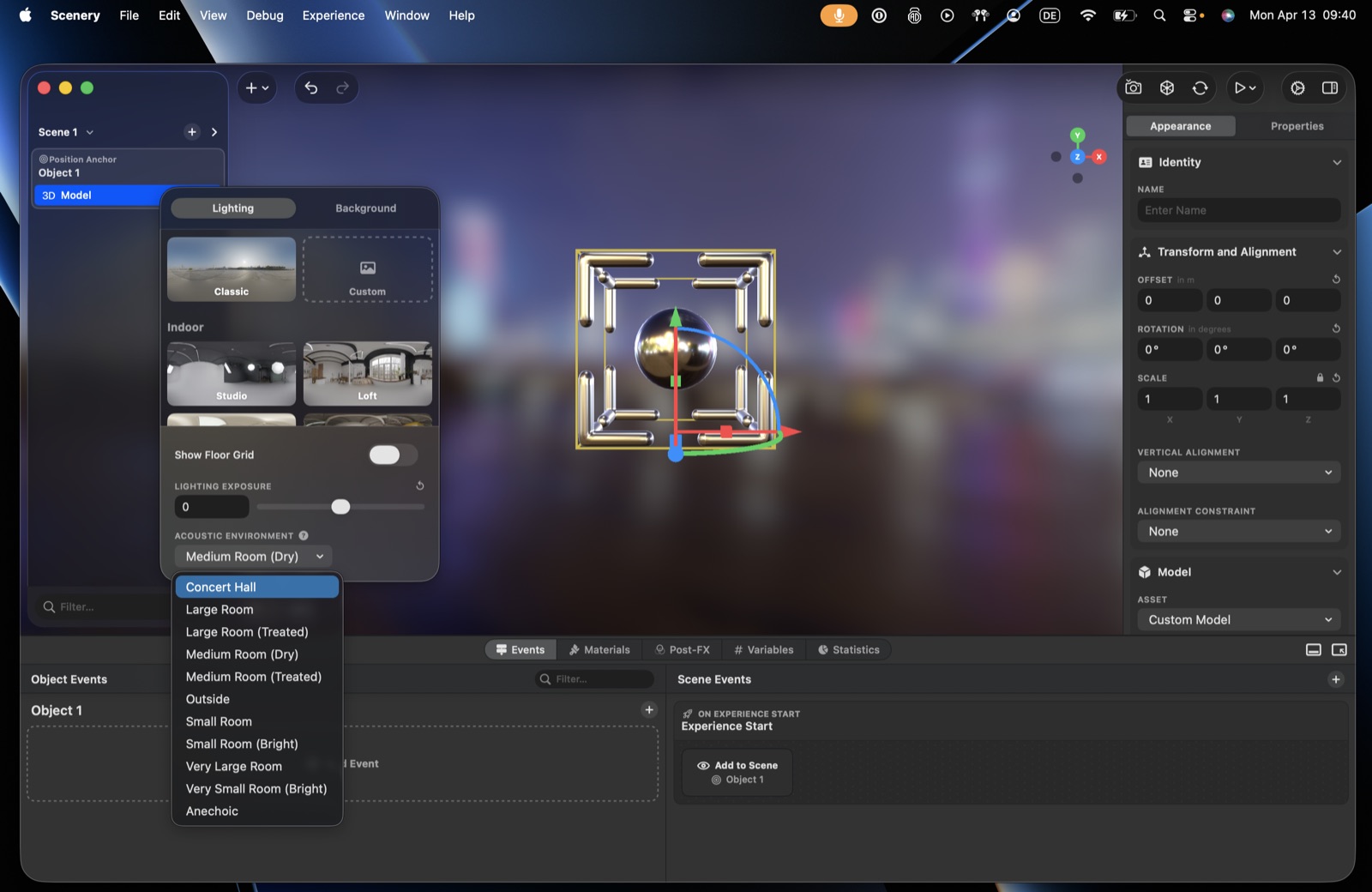The width and height of the screenshot is (1372, 892).
Task: Redo the last action
Action: [x=342, y=87]
